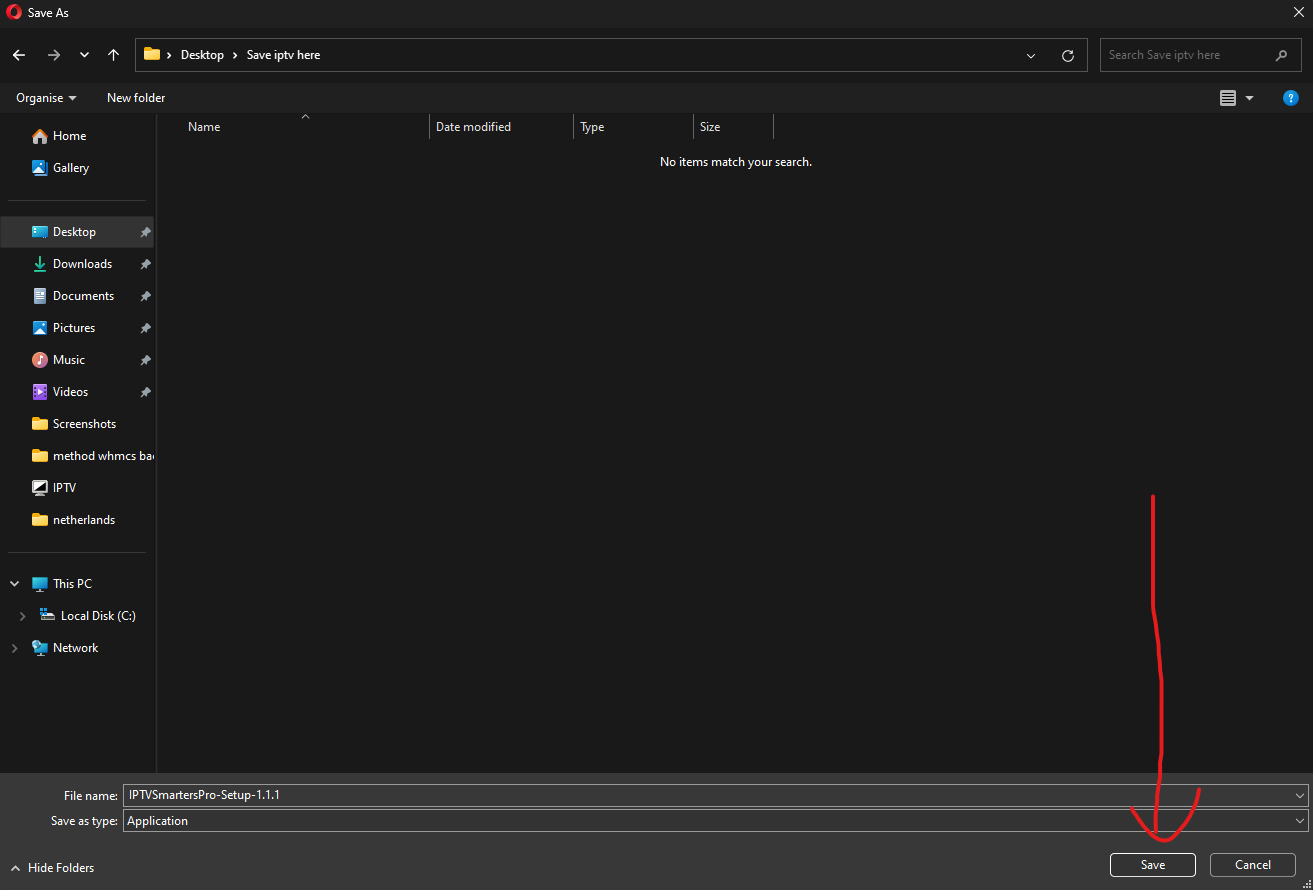Click the Back navigation arrow
Image resolution: width=1313 pixels, height=890 pixels.
click(x=19, y=55)
